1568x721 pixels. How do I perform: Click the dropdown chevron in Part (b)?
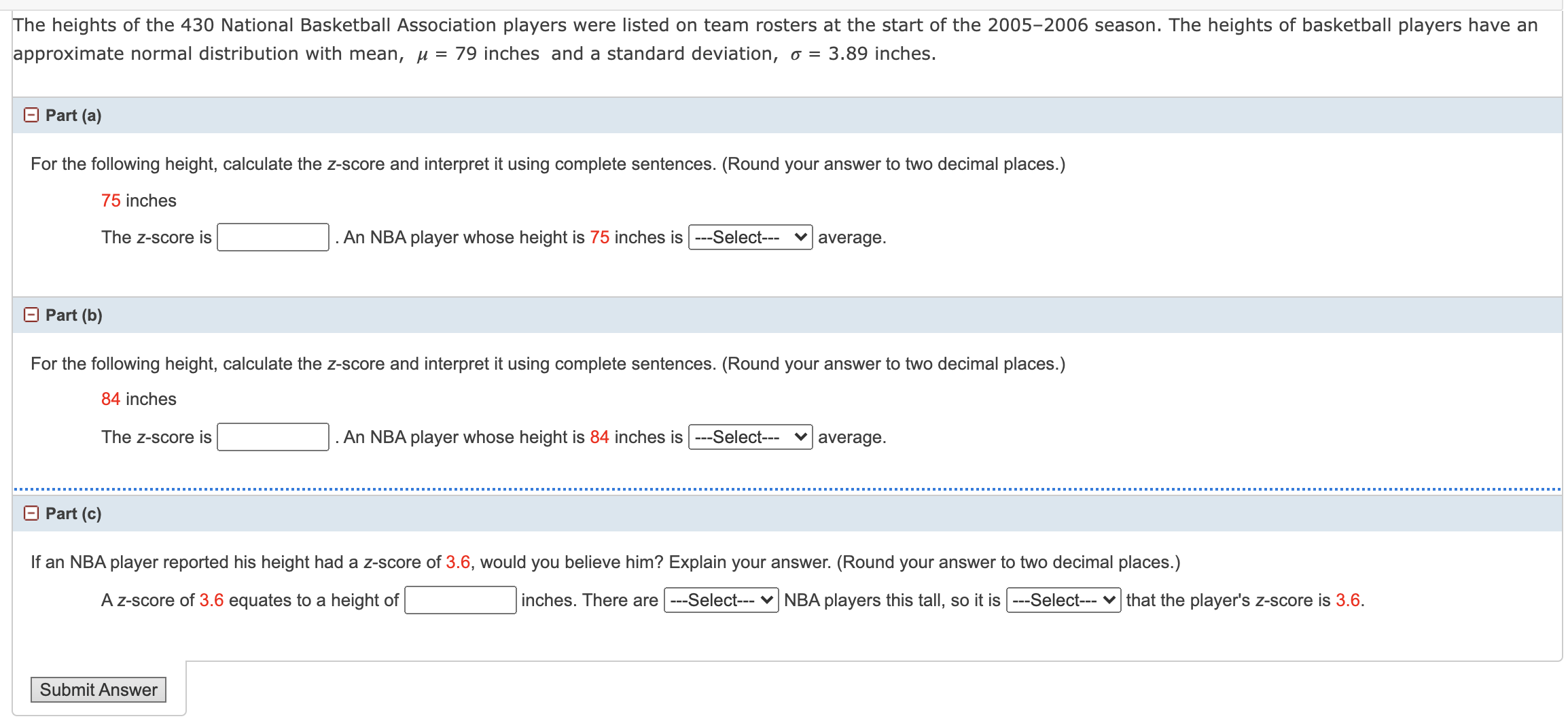800,437
